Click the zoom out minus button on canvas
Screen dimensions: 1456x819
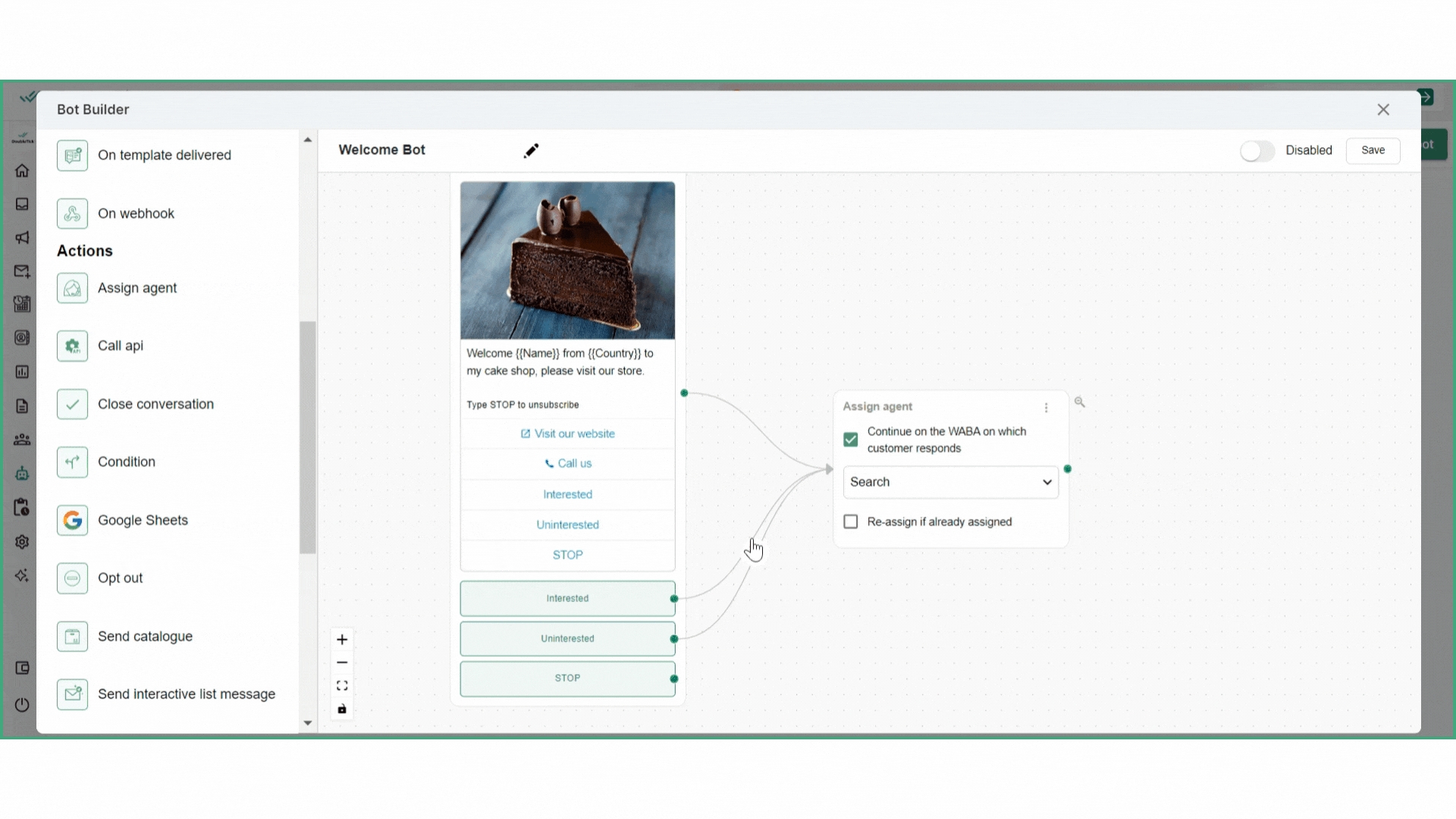click(342, 663)
